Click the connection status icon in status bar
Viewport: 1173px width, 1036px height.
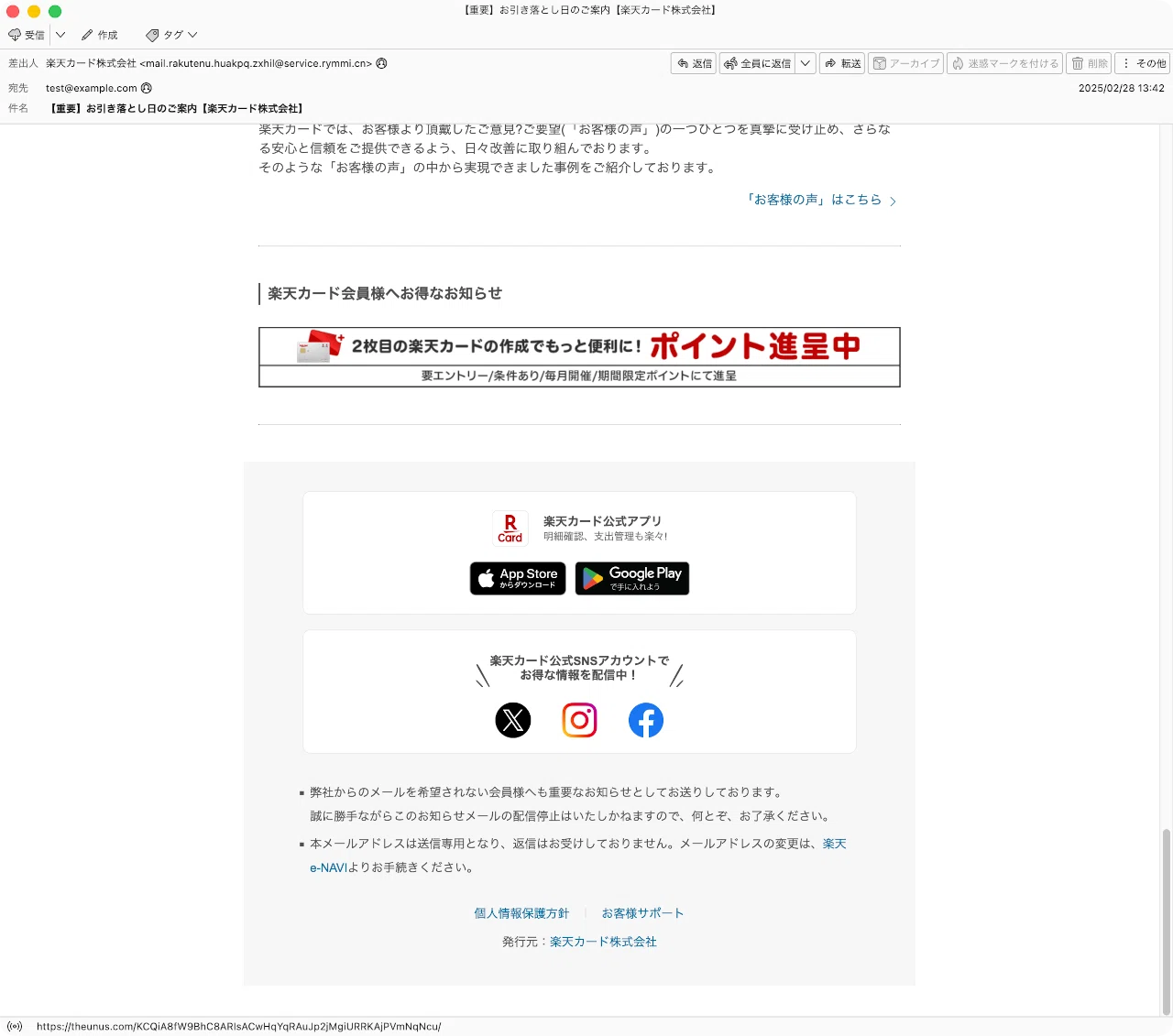[15, 1027]
